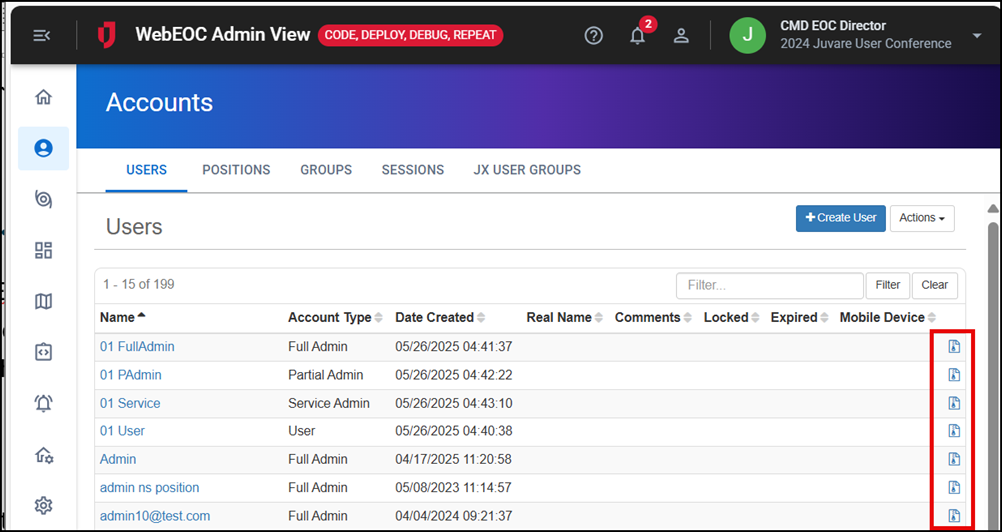Expand the Actions dropdown
Viewport: 1002px width, 532px height.
point(922,218)
